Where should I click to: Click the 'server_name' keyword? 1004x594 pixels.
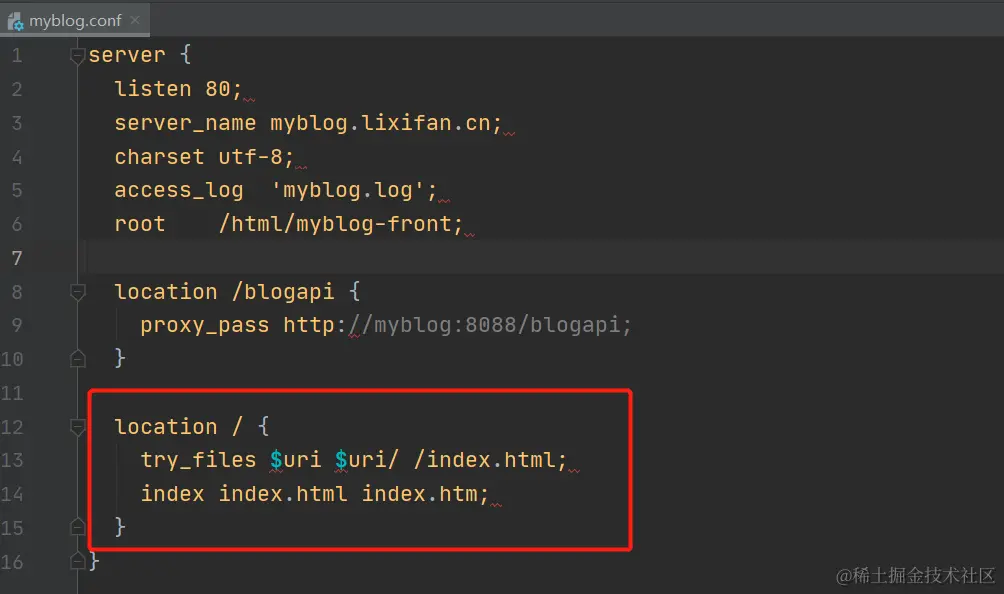(185, 123)
